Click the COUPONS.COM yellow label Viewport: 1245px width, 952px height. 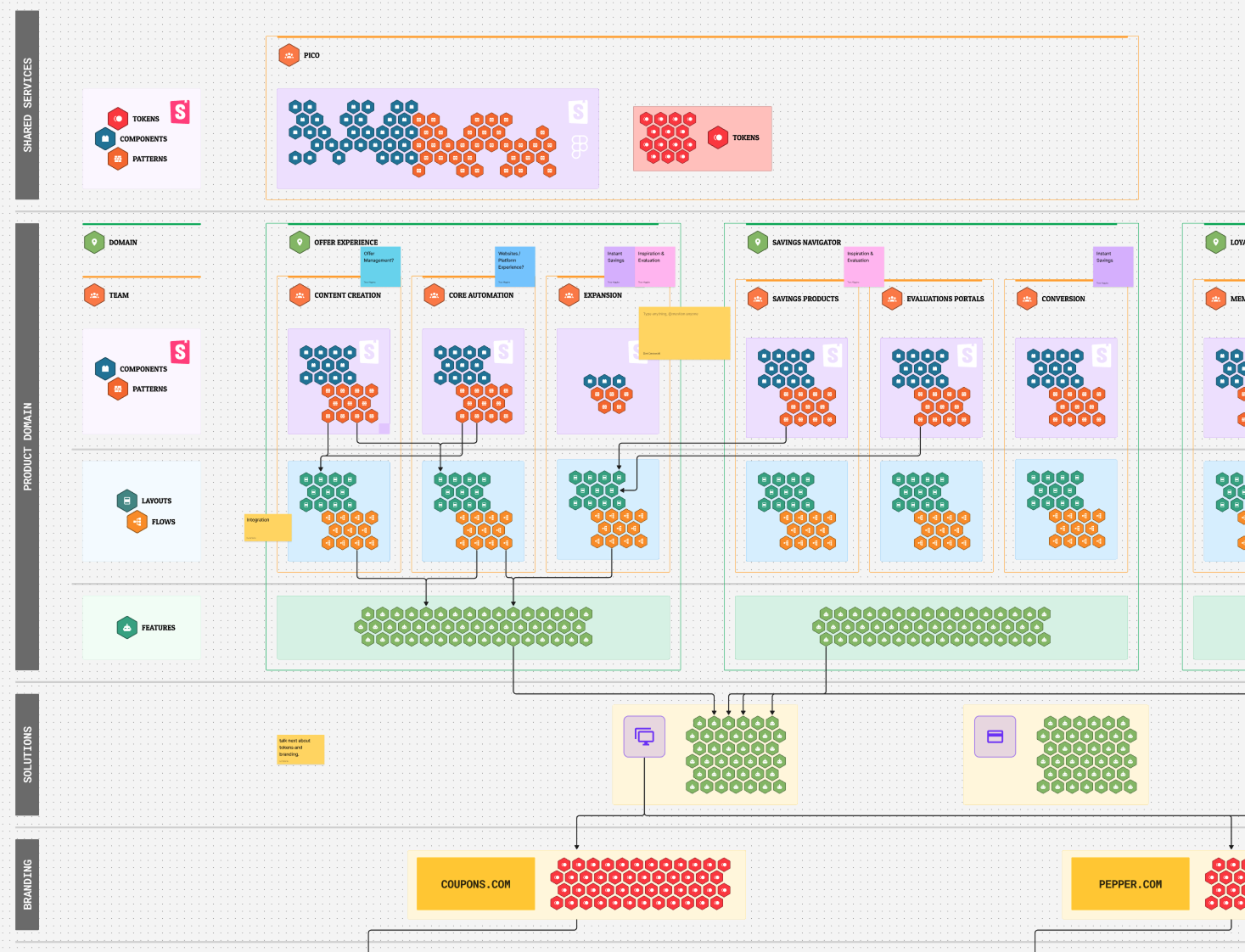pyautogui.click(x=475, y=884)
